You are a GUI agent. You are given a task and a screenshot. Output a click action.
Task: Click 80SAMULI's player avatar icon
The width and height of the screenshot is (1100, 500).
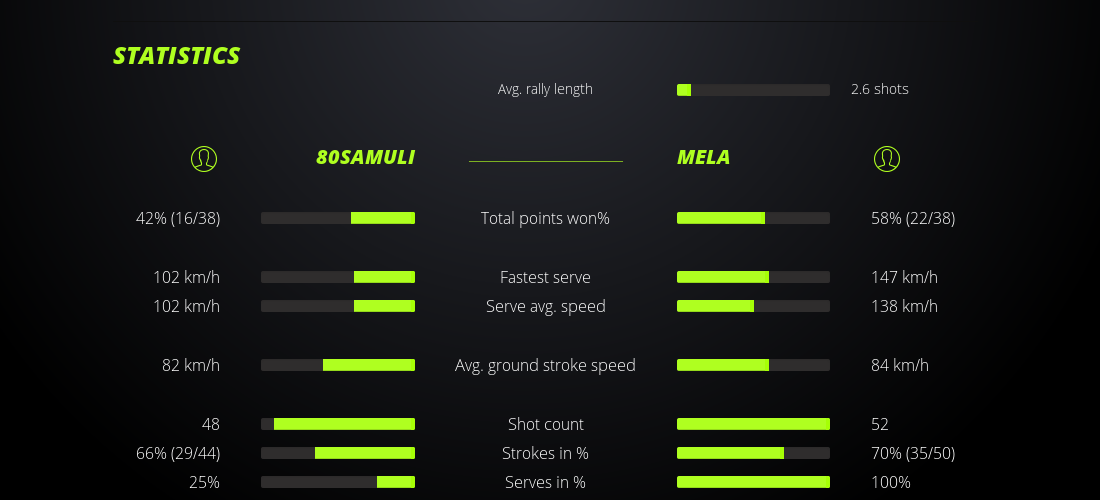pyautogui.click(x=203, y=158)
